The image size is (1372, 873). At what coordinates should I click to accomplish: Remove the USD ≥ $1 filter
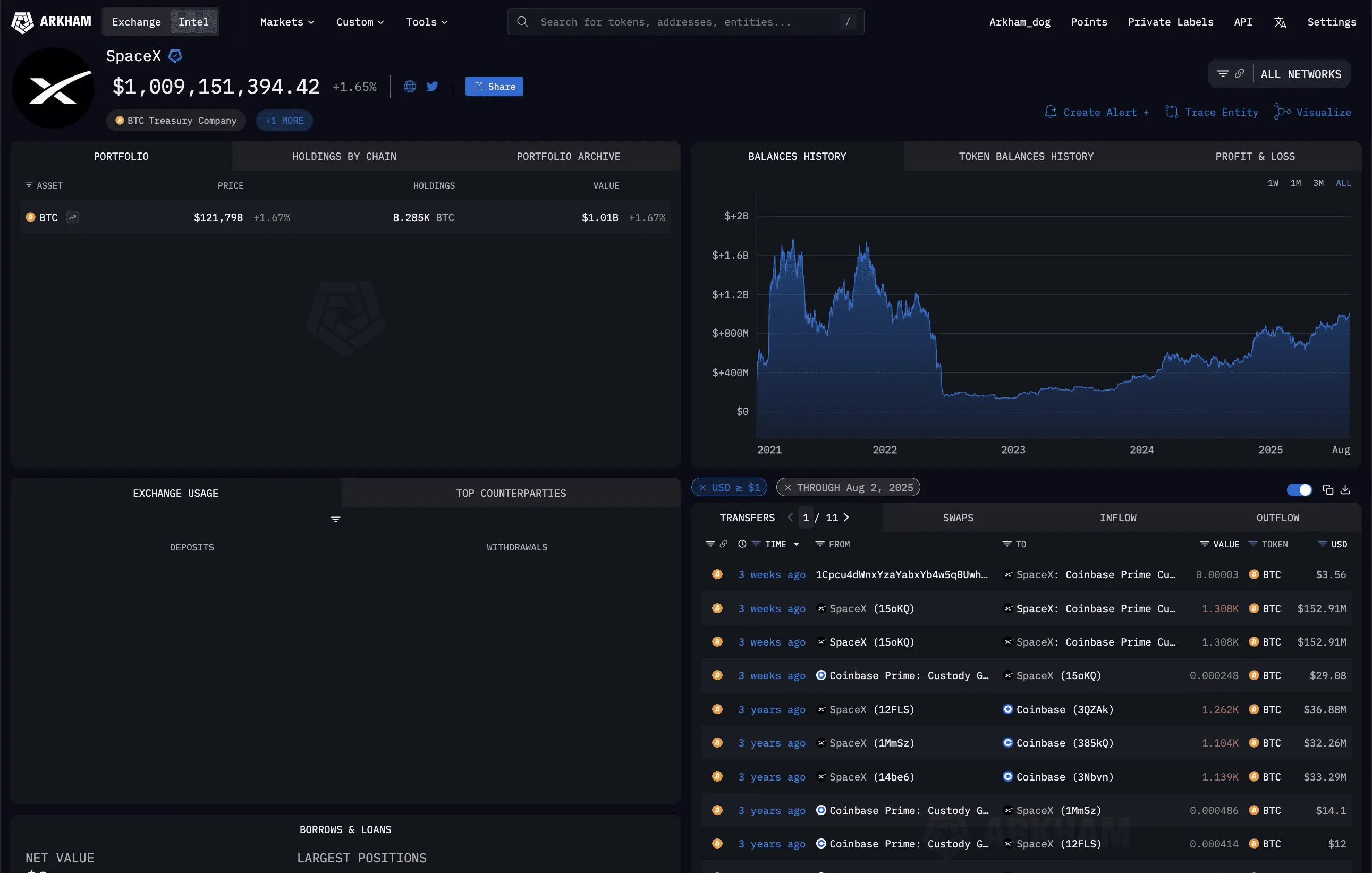pos(702,488)
